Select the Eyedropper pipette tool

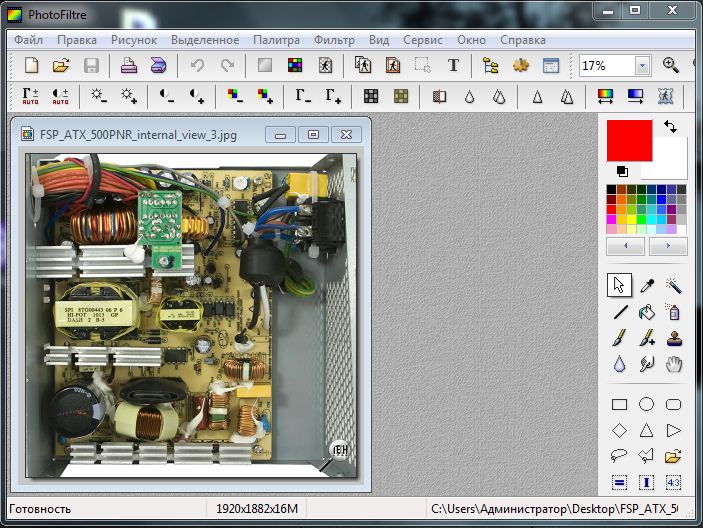[x=647, y=285]
